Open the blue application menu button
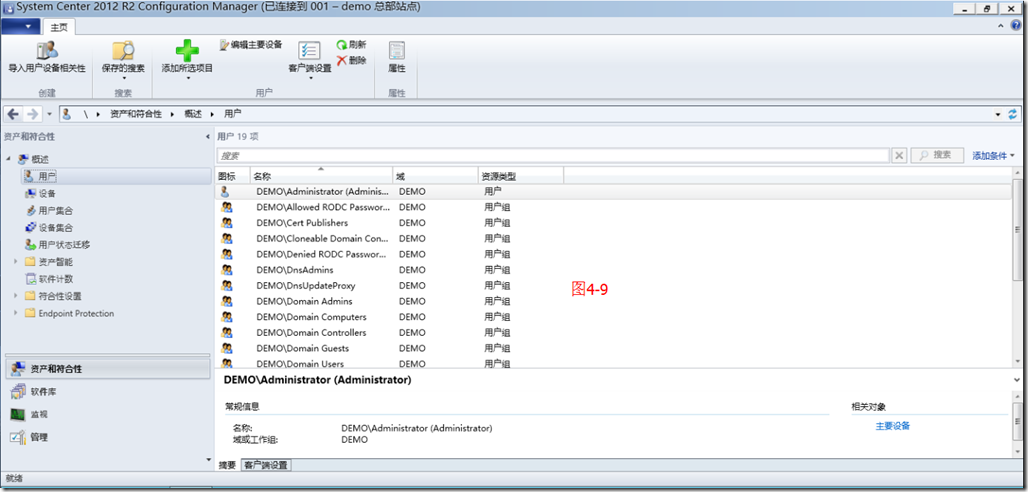The height and width of the screenshot is (492, 1028). click(x=22, y=26)
